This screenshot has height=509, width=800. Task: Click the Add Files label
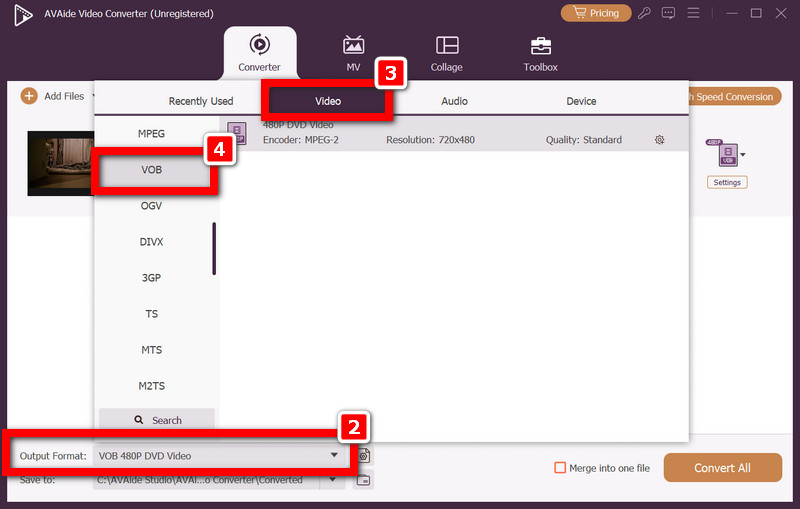64,96
